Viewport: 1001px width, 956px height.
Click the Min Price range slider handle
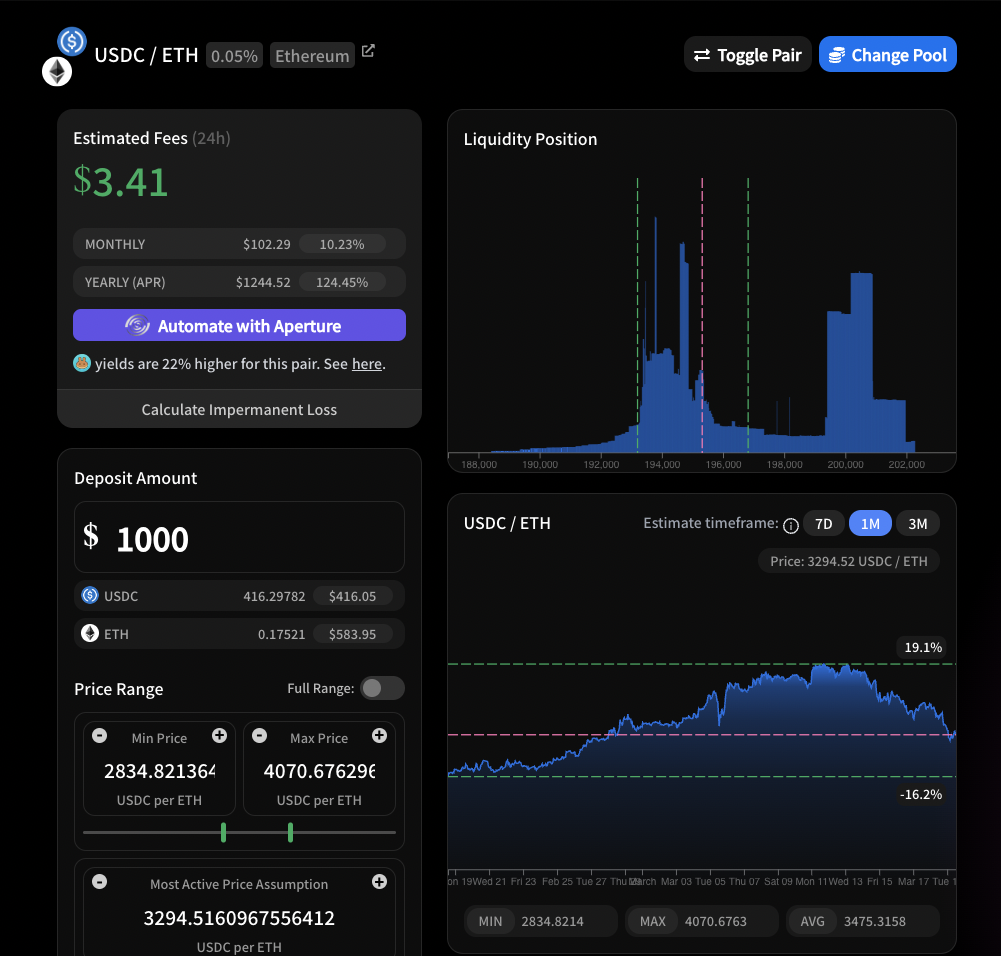(222, 832)
